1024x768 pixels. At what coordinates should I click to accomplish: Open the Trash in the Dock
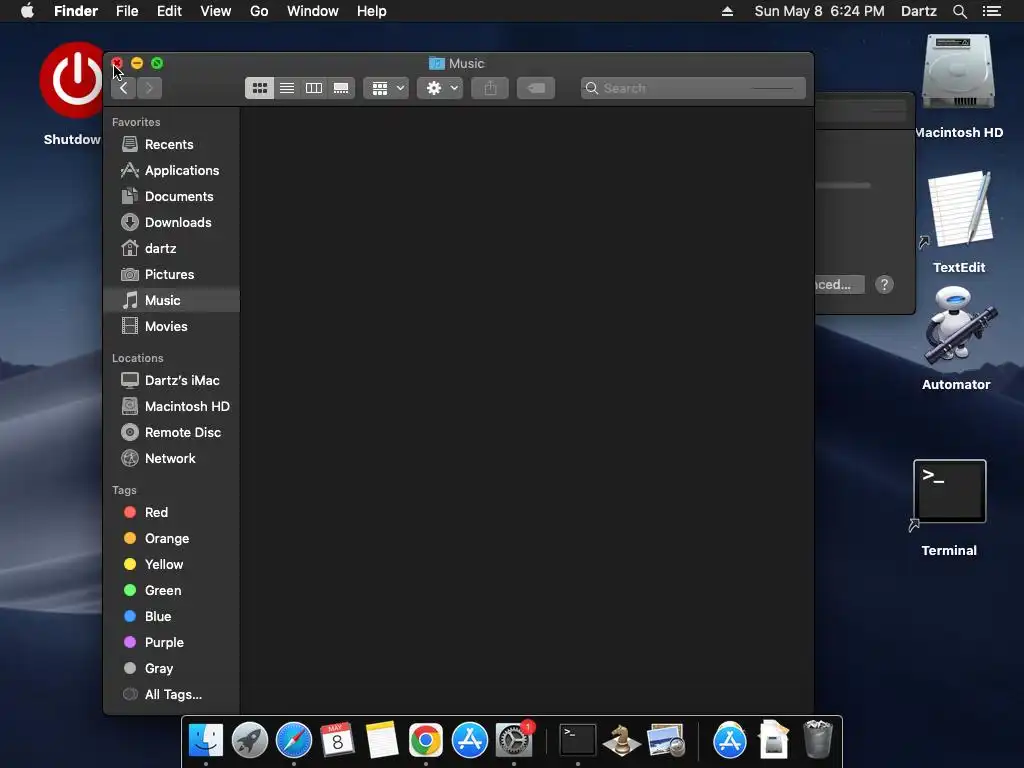pyautogui.click(x=818, y=739)
